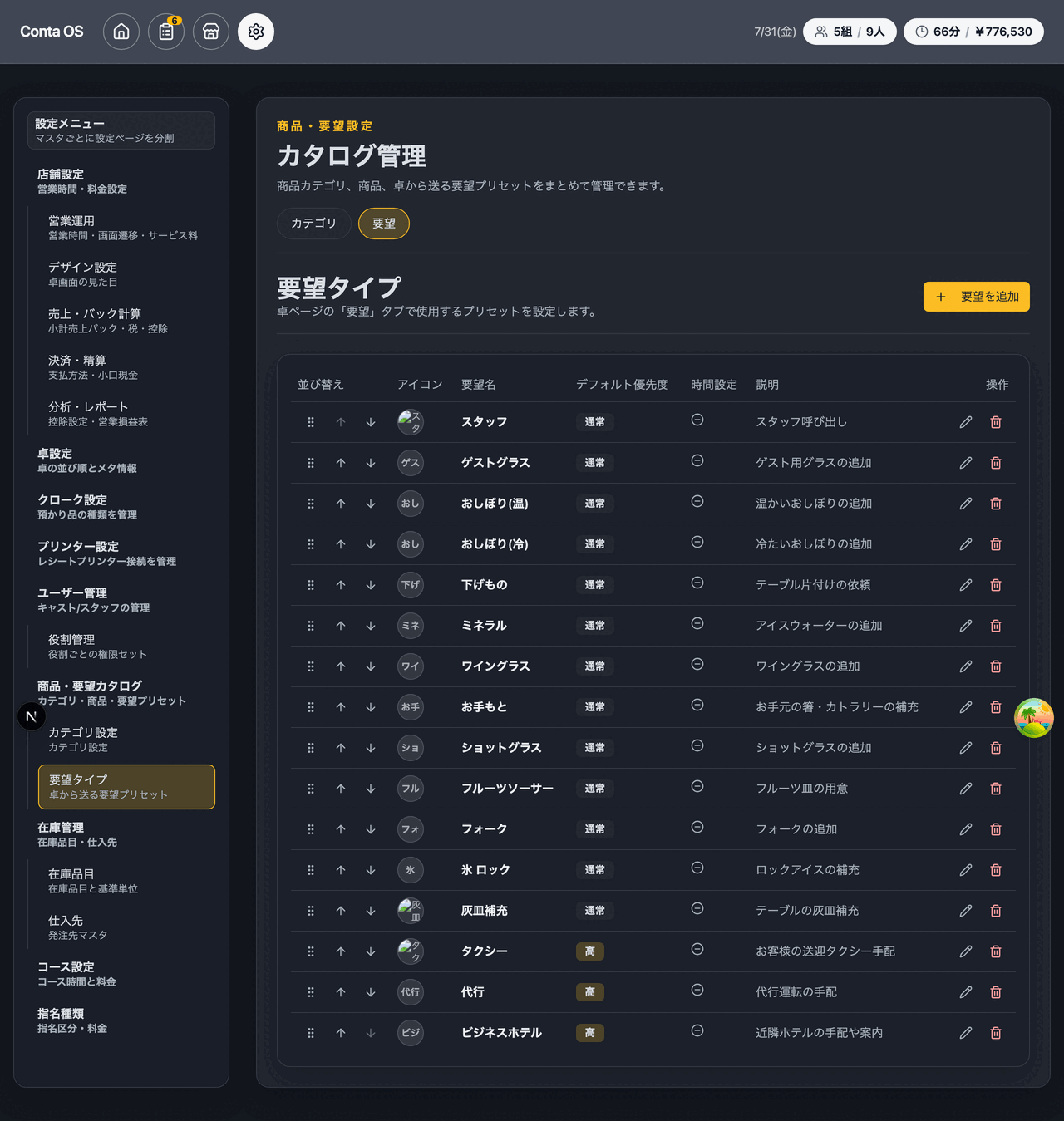
Task: Open 指名種類 in sidebar
Action: click(121, 1020)
